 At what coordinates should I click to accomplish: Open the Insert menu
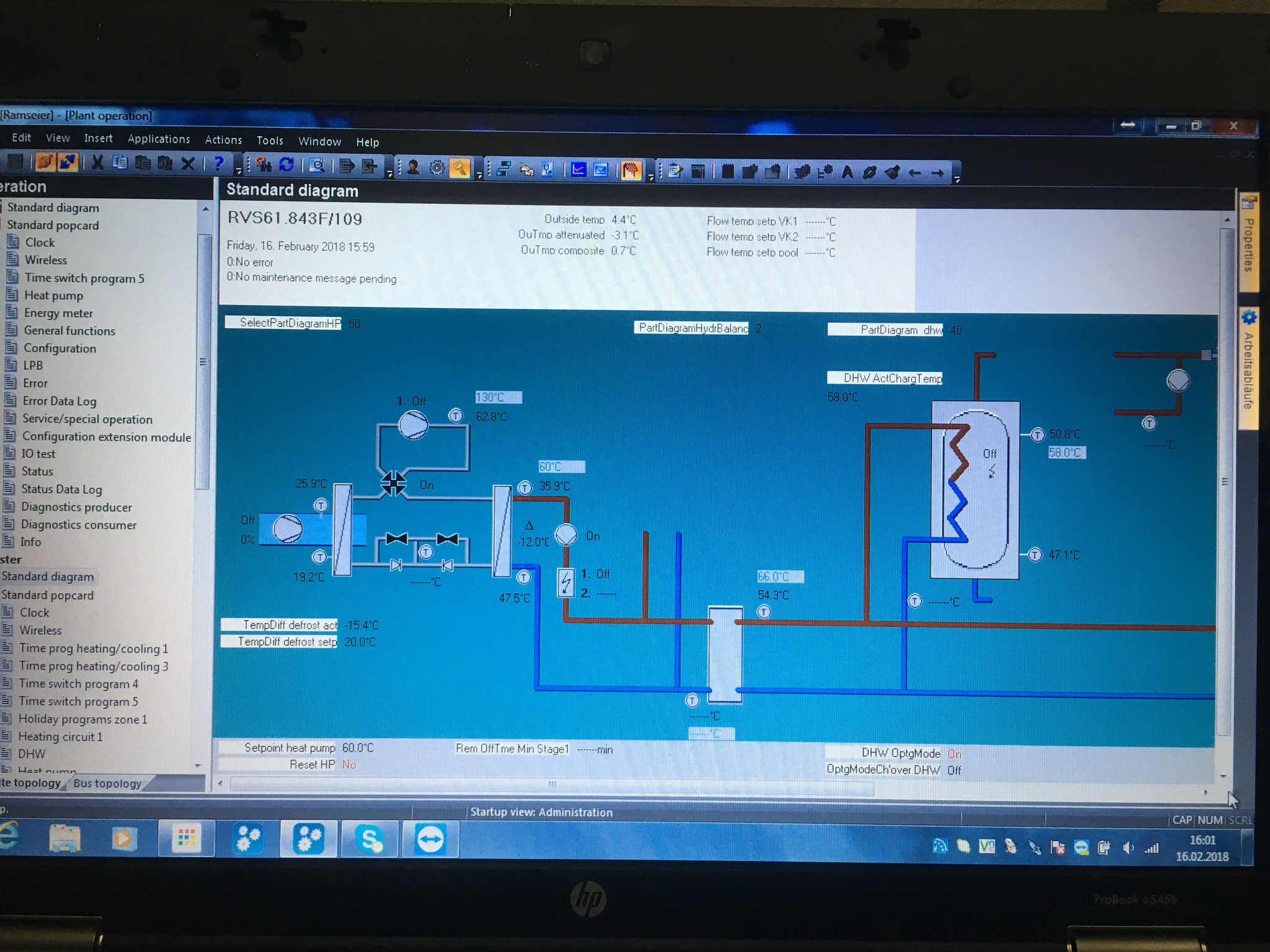coord(99,138)
